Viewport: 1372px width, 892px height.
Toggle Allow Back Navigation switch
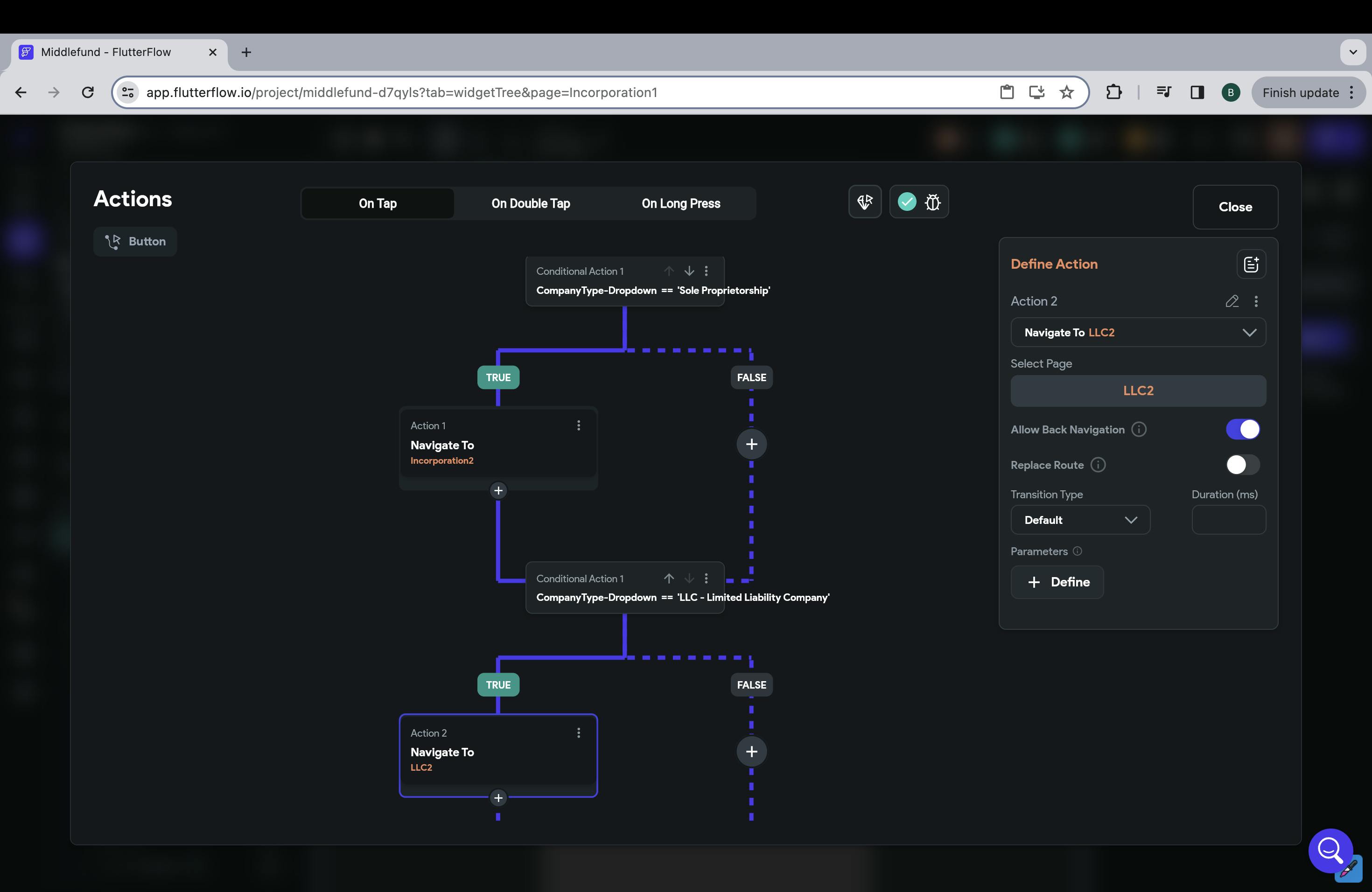pyautogui.click(x=1243, y=429)
